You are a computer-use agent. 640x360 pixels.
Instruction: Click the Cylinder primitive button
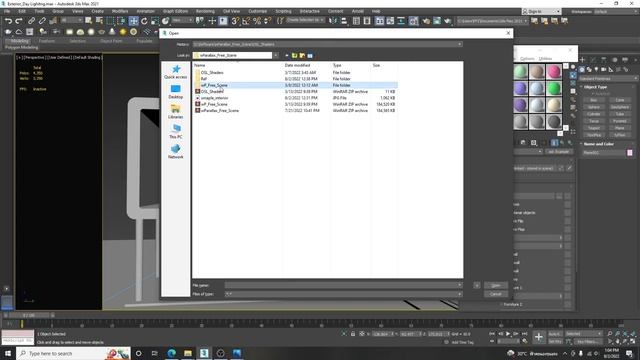coord(593,114)
